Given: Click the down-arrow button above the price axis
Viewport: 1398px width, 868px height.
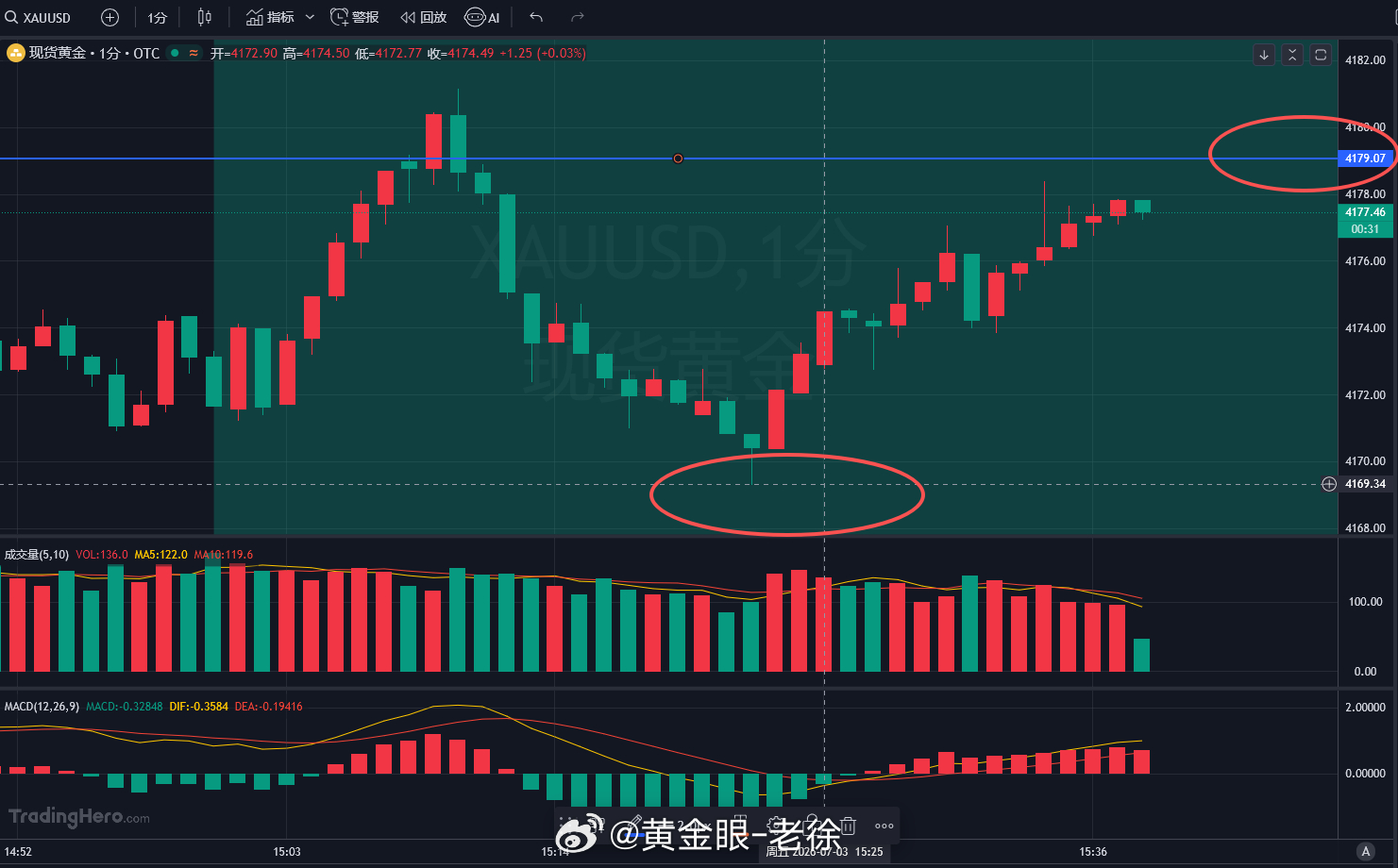Looking at the screenshot, I should 1264,55.
